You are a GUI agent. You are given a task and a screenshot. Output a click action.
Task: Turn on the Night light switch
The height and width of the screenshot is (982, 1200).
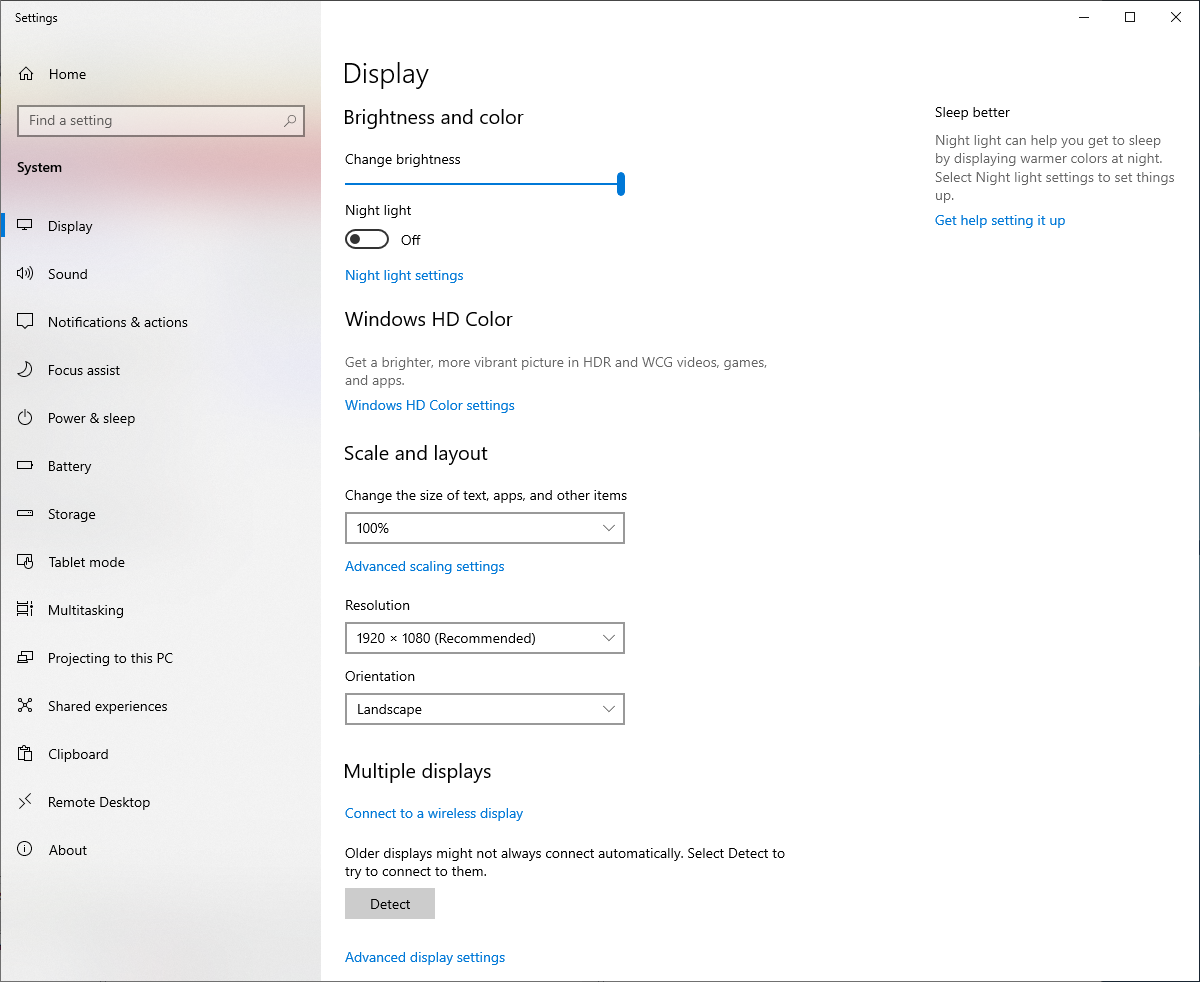(367, 240)
